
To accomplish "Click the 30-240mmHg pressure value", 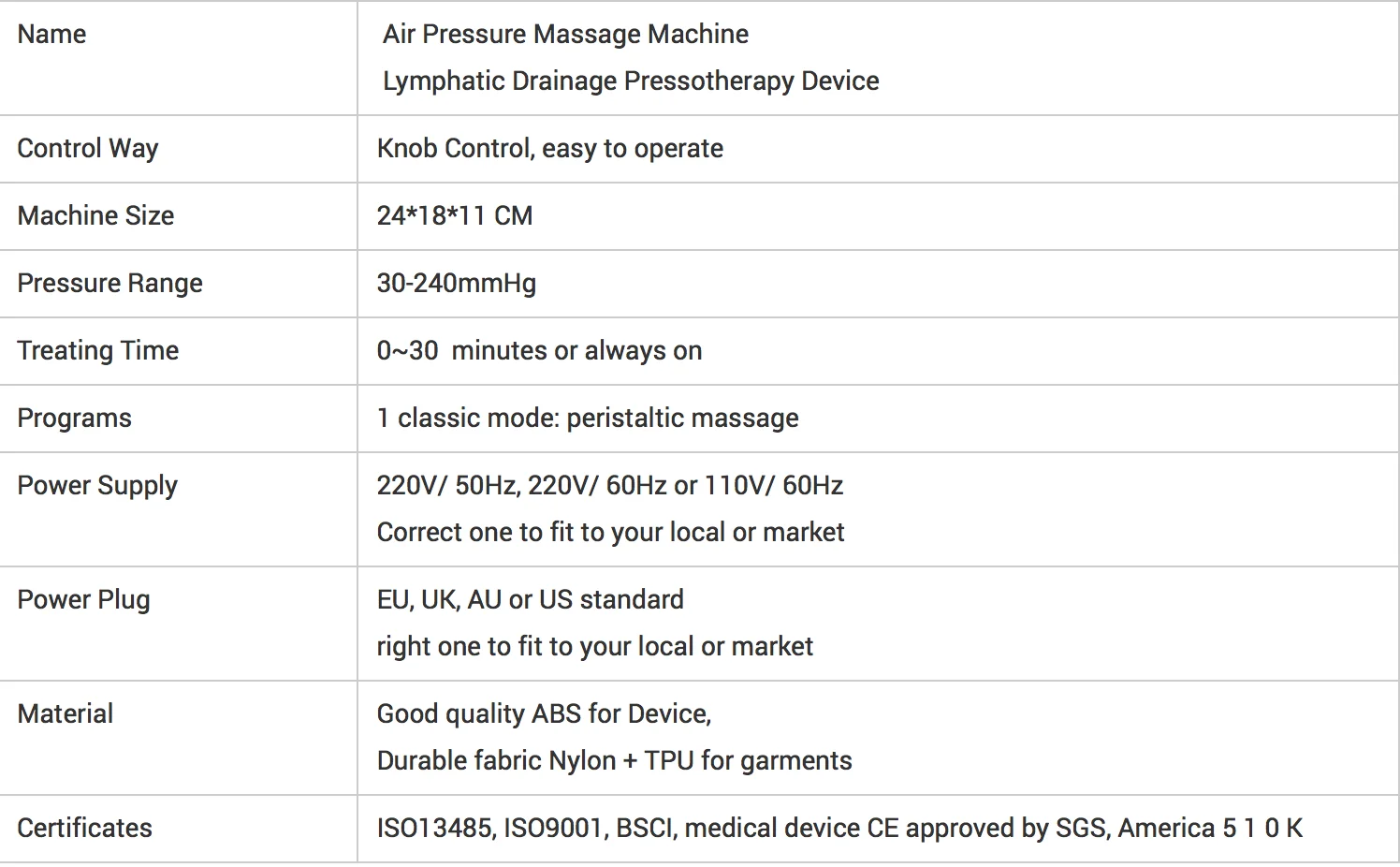I will [x=456, y=284].
